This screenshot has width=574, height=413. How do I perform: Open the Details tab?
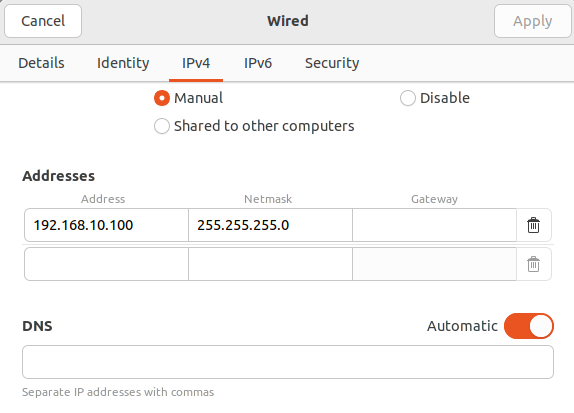click(41, 63)
